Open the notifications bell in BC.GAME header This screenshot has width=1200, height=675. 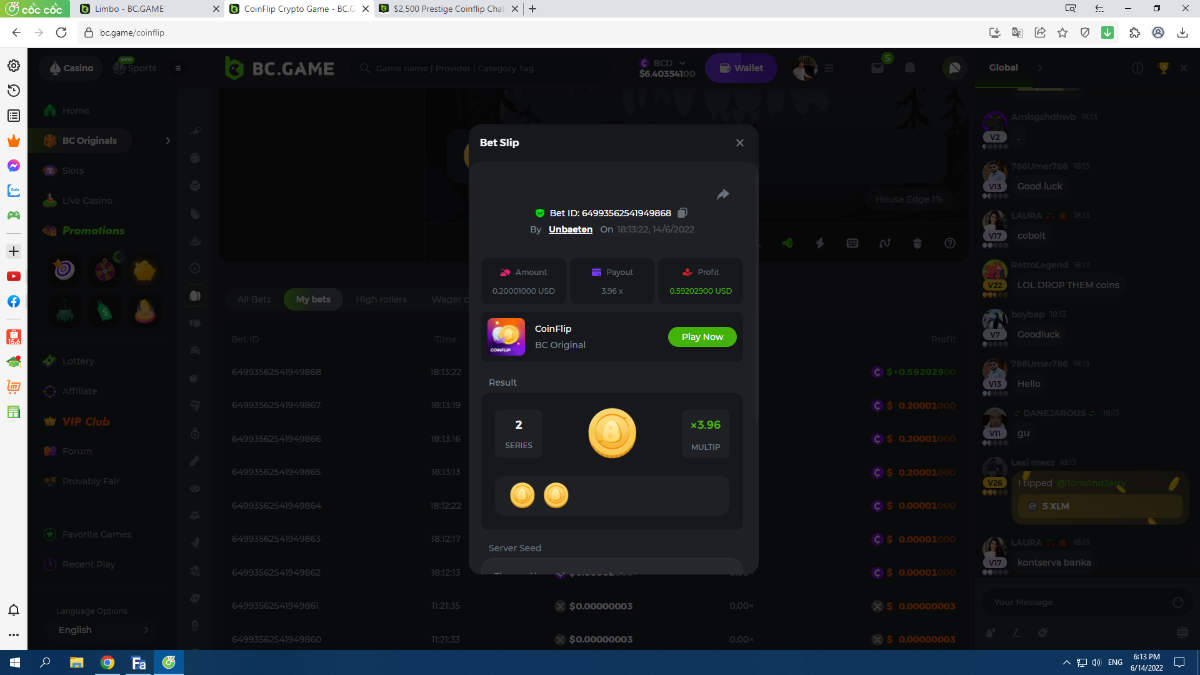[910, 68]
